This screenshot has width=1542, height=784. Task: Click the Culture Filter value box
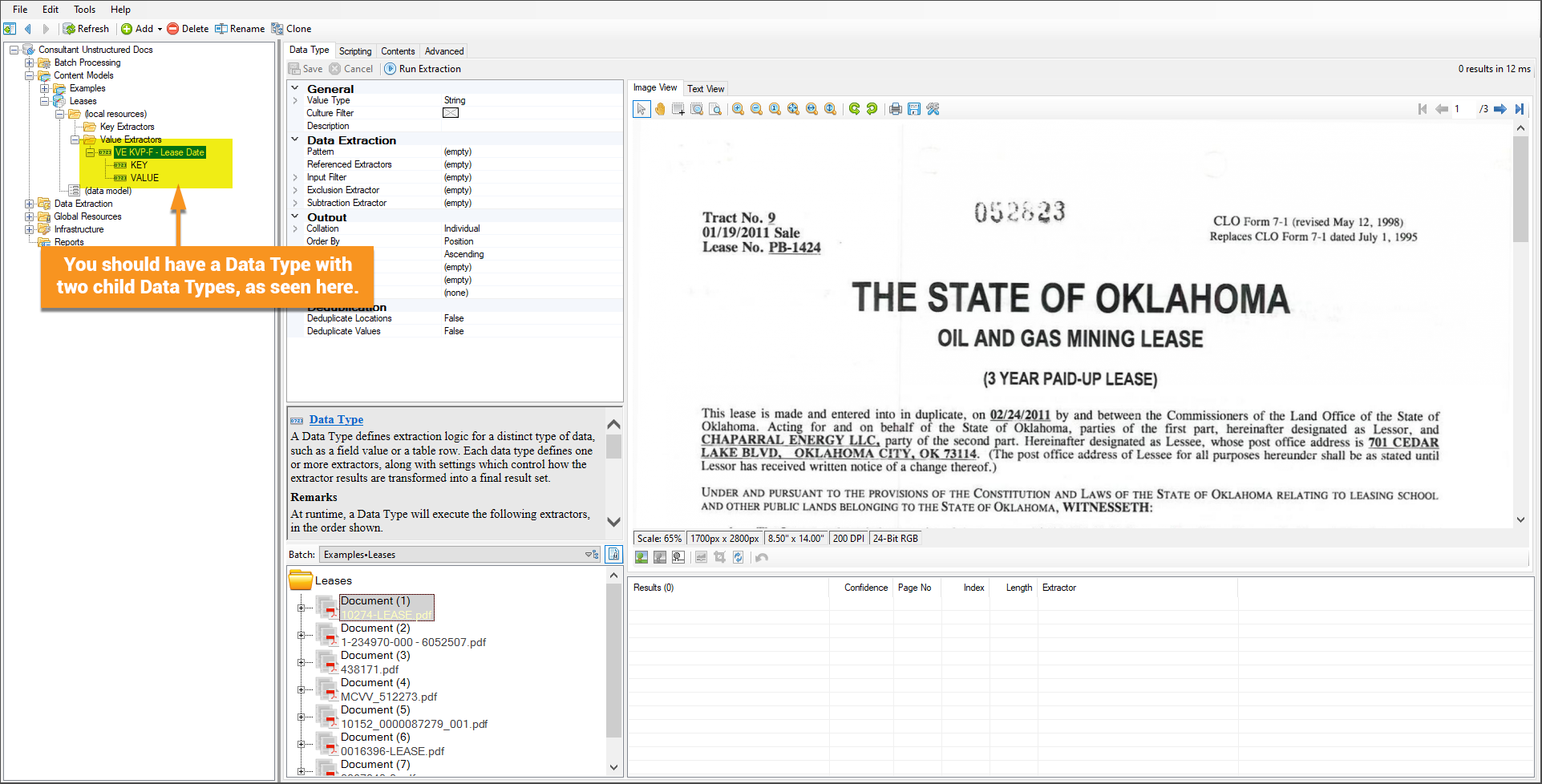(x=451, y=113)
